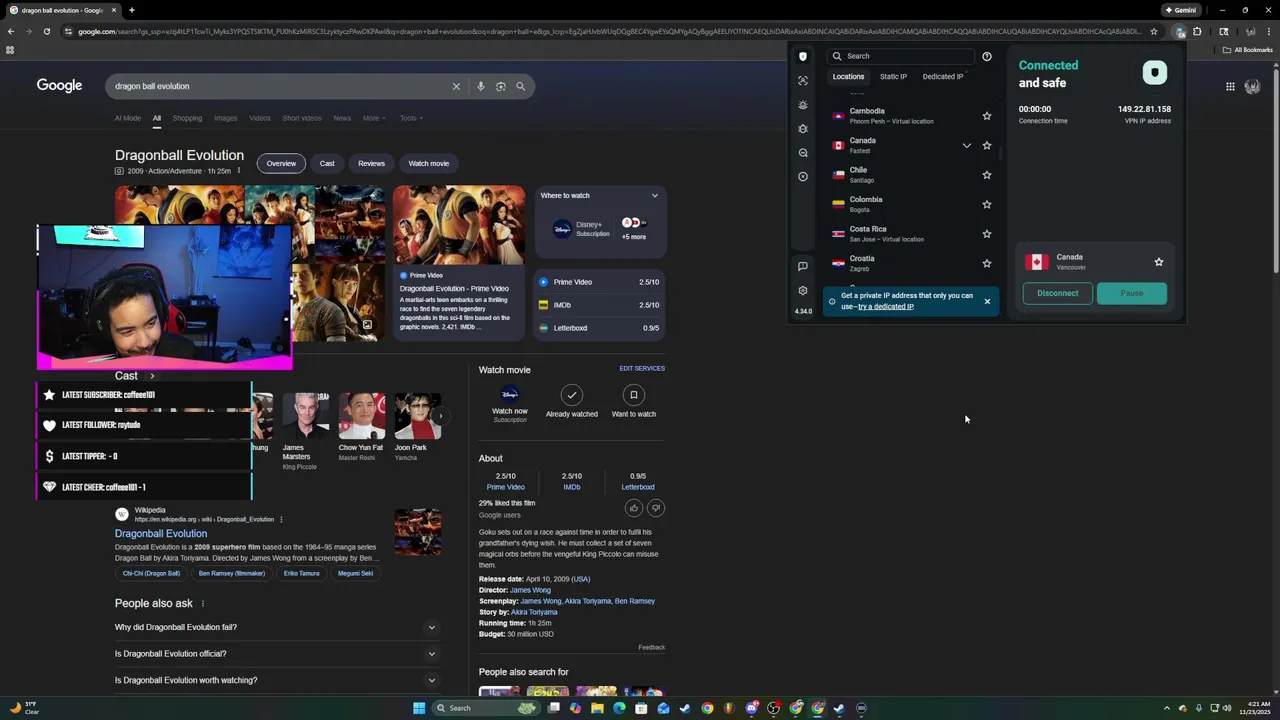Favorite Canada in the locations list
The image size is (1280, 720).
tap(987, 145)
